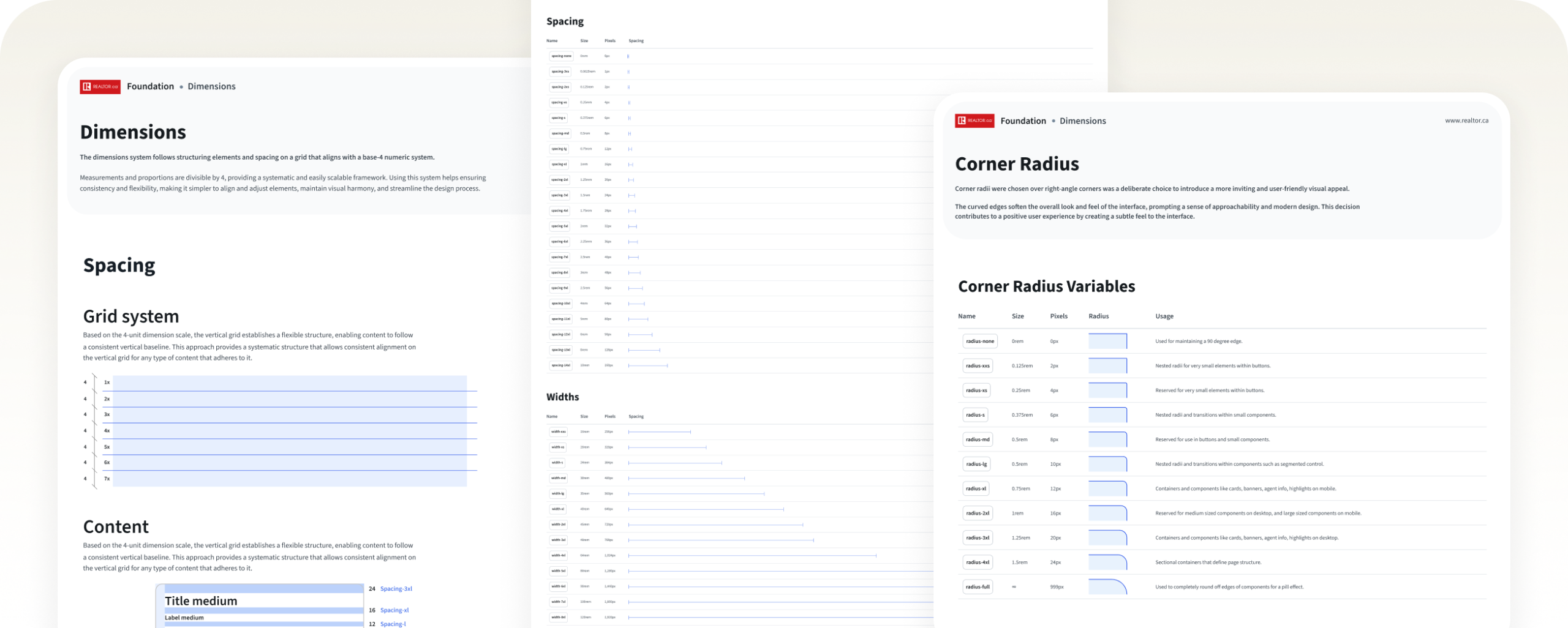Click the Spacing-xl label beside value 16
The image size is (1568, 628).
click(x=394, y=610)
